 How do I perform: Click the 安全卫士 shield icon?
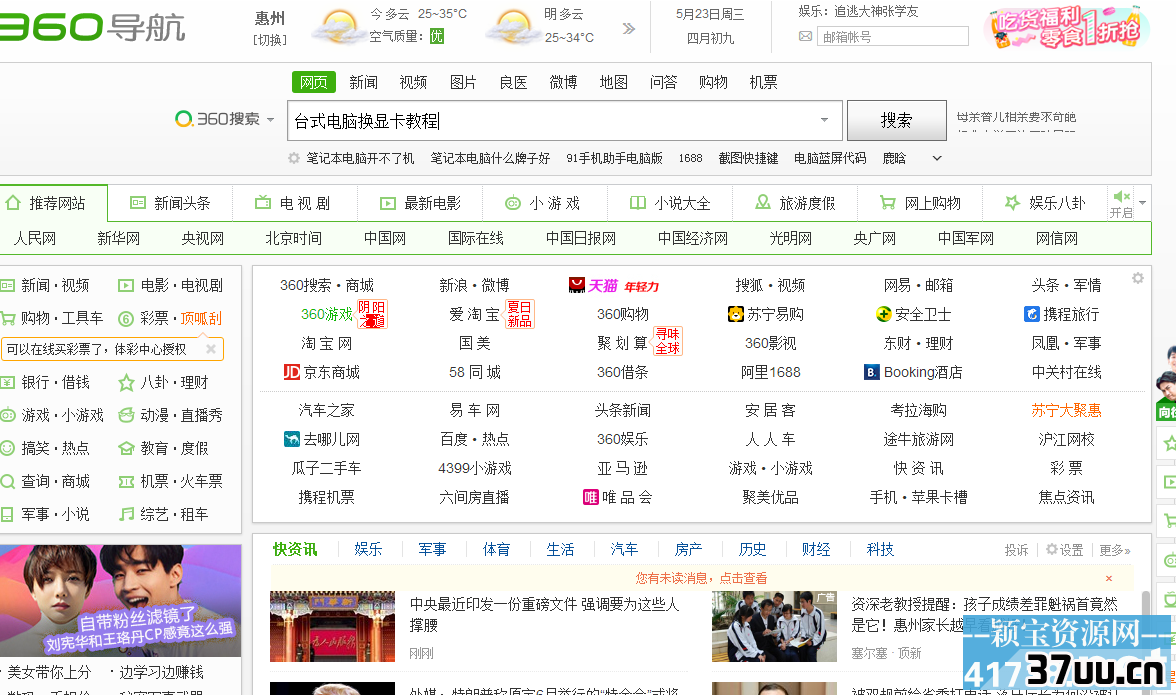(884, 314)
